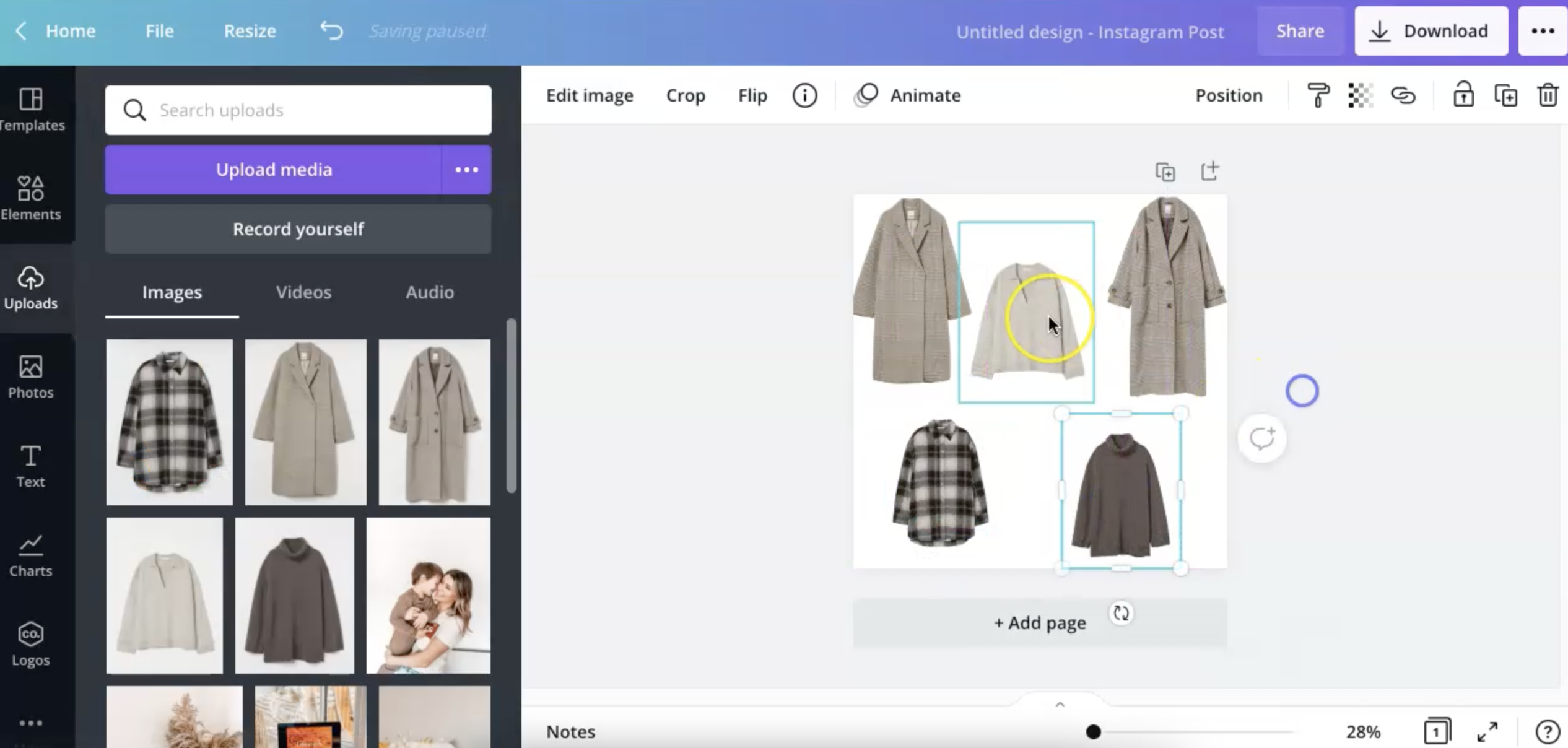Viewport: 1568px width, 748px height.
Task: Open the Text panel
Action: point(31,466)
